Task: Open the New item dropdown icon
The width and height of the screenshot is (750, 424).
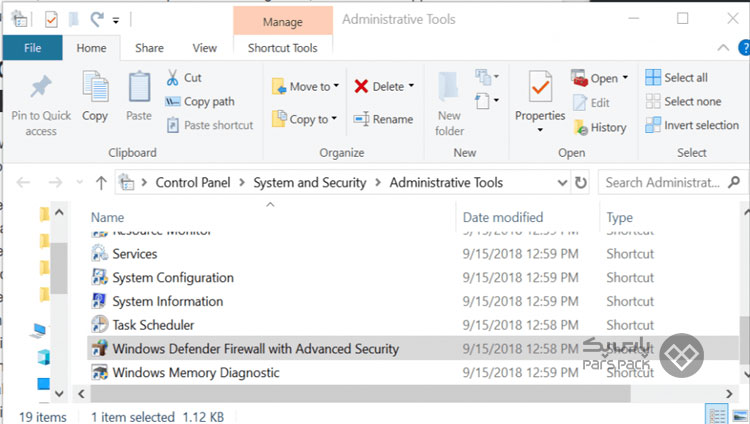Action: (x=487, y=77)
